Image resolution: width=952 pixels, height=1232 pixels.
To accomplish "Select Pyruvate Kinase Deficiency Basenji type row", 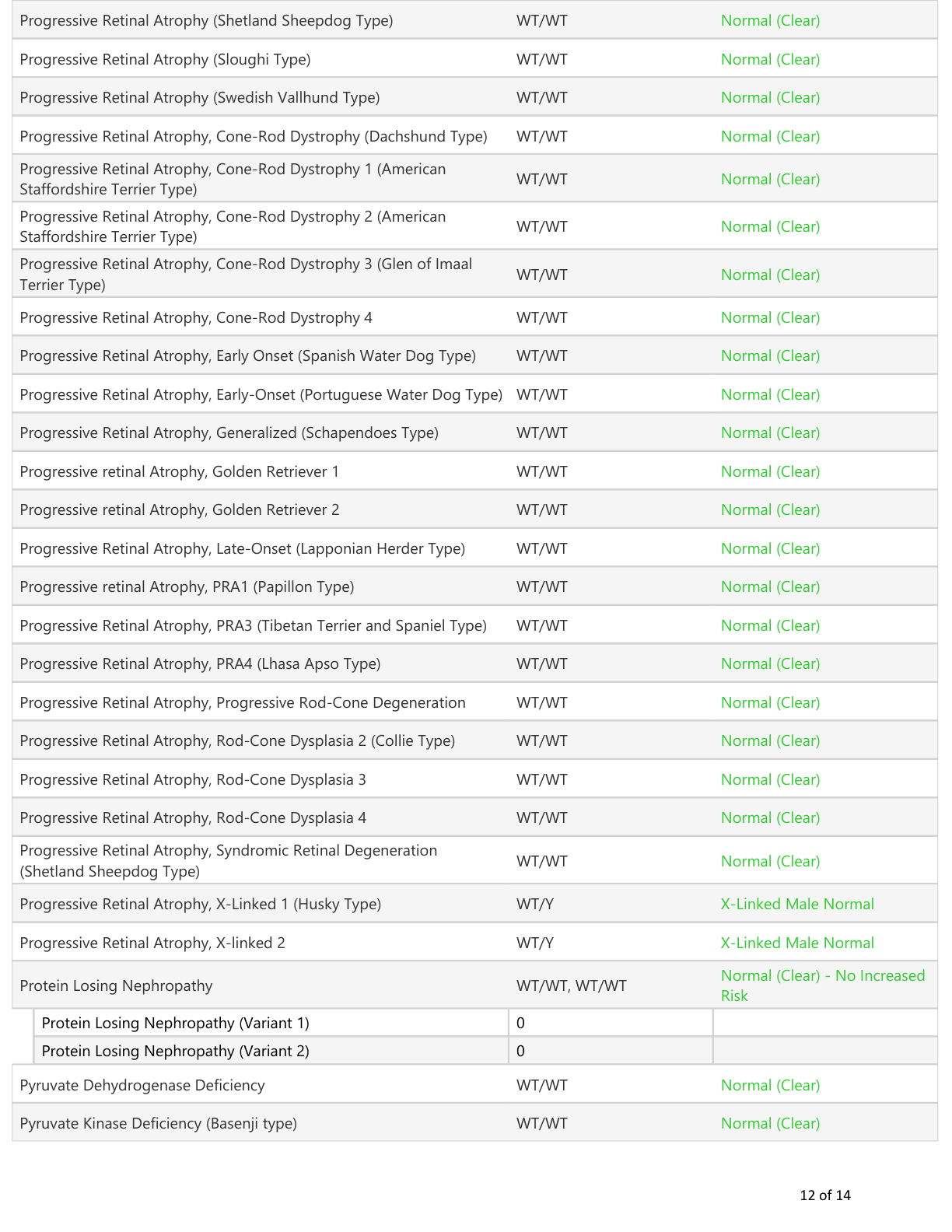I will 474,1123.
